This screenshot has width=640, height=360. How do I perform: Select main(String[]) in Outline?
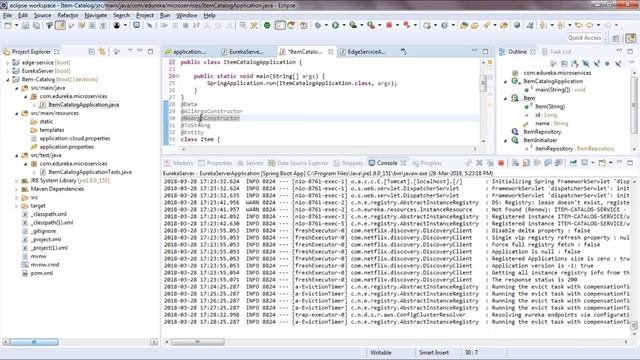(554, 90)
